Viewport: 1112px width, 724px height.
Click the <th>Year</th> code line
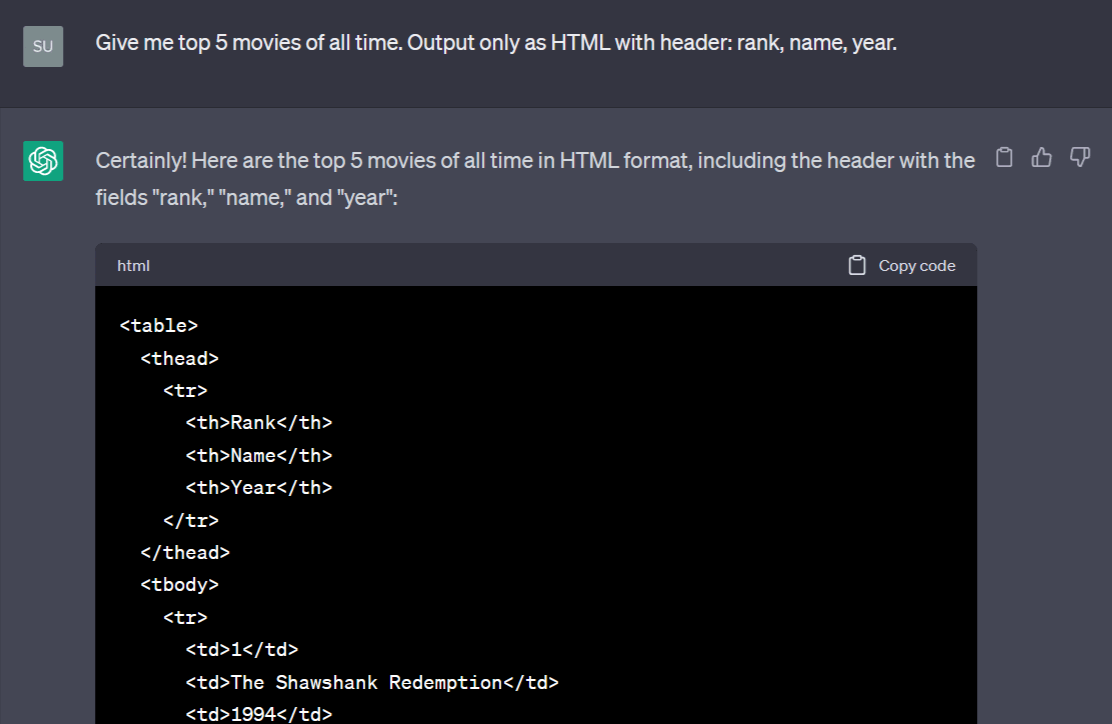click(259, 488)
